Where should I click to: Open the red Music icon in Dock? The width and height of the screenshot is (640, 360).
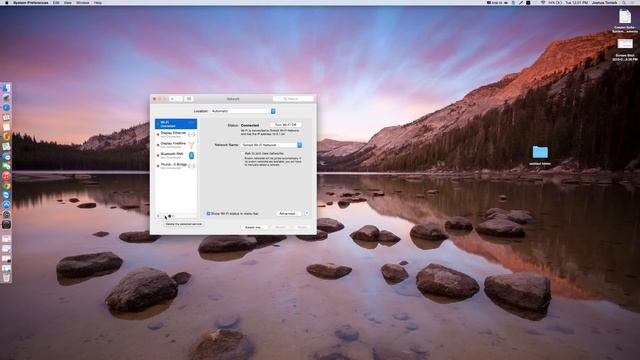pos(6,176)
